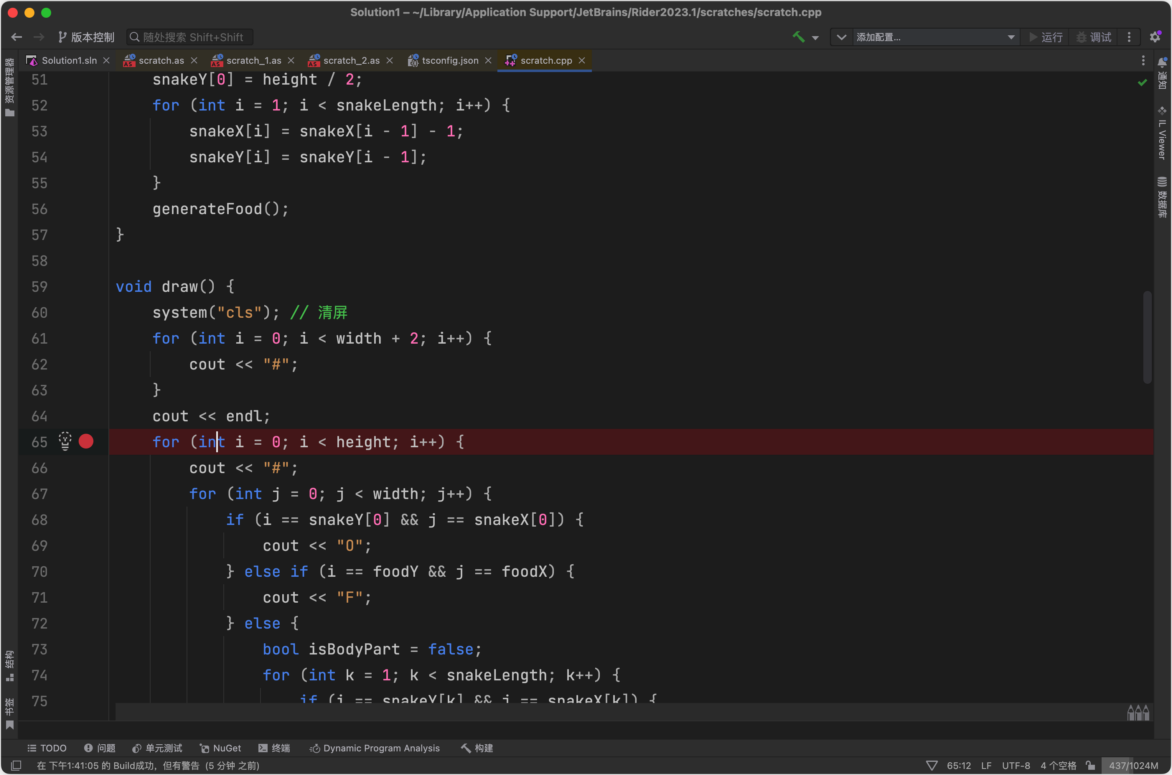1172x775 pixels.
Task: Click the 437/1024M memory indicator
Action: (1134, 765)
